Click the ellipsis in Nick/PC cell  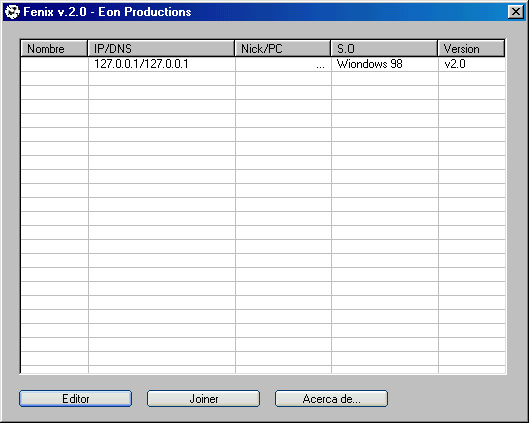point(320,66)
